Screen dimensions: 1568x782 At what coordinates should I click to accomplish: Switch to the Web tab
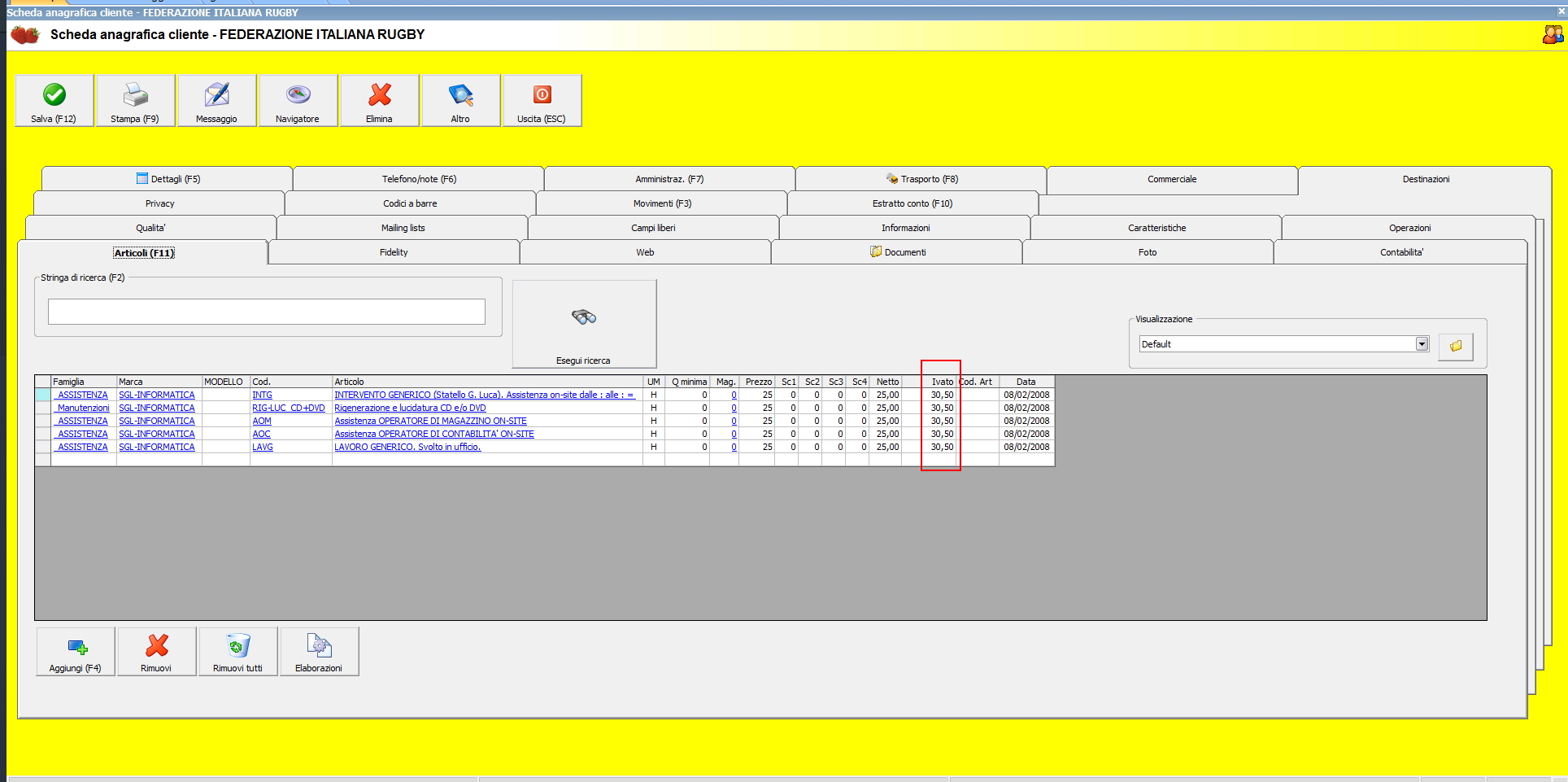coord(646,252)
